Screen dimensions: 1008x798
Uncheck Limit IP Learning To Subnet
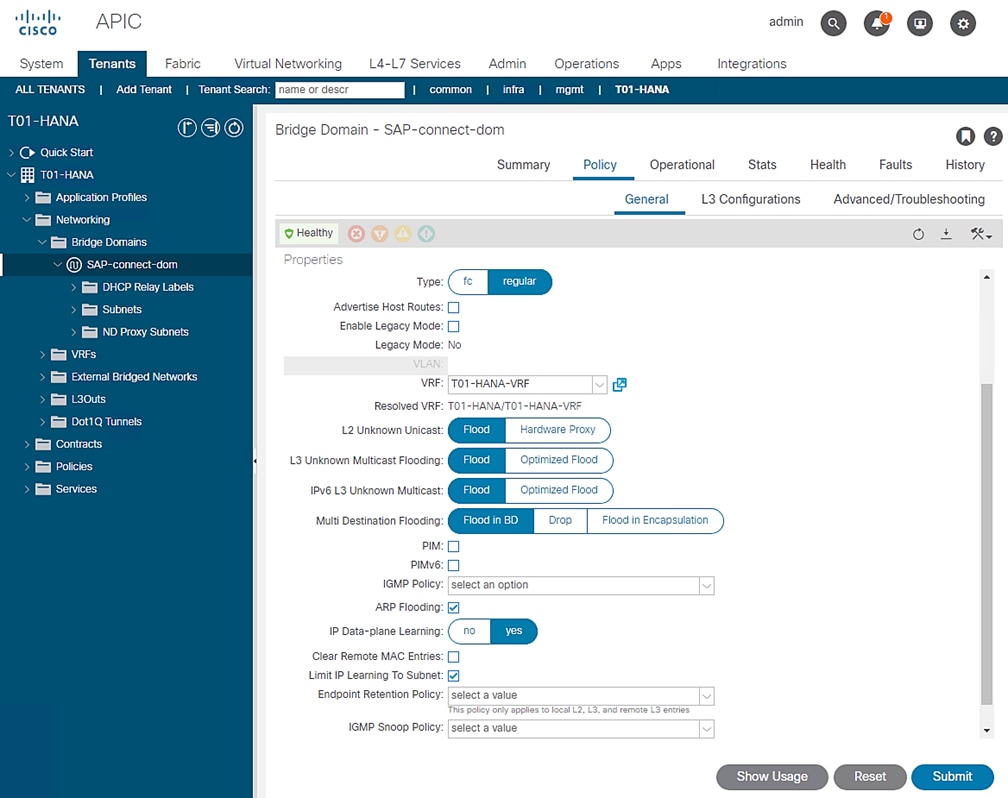(x=453, y=675)
